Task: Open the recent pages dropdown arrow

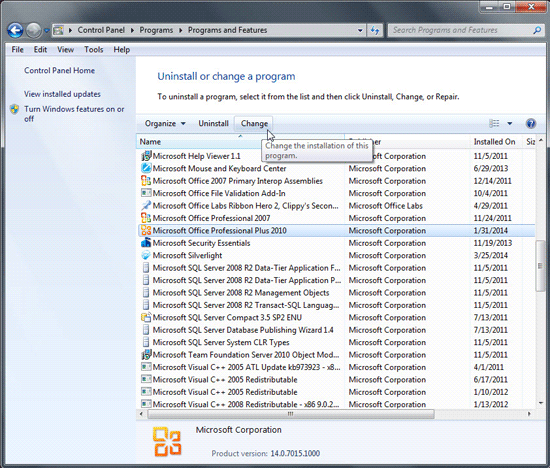Action: (x=46, y=31)
